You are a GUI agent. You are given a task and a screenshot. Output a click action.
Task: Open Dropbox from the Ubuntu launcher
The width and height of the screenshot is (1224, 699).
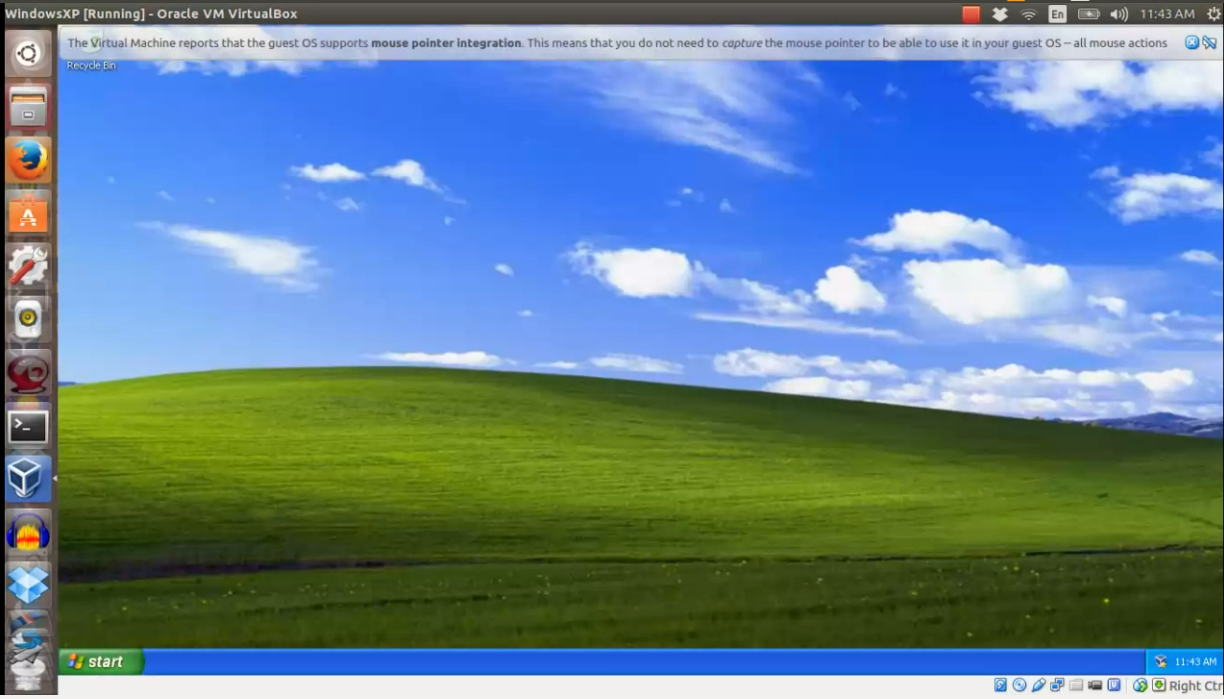point(28,586)
